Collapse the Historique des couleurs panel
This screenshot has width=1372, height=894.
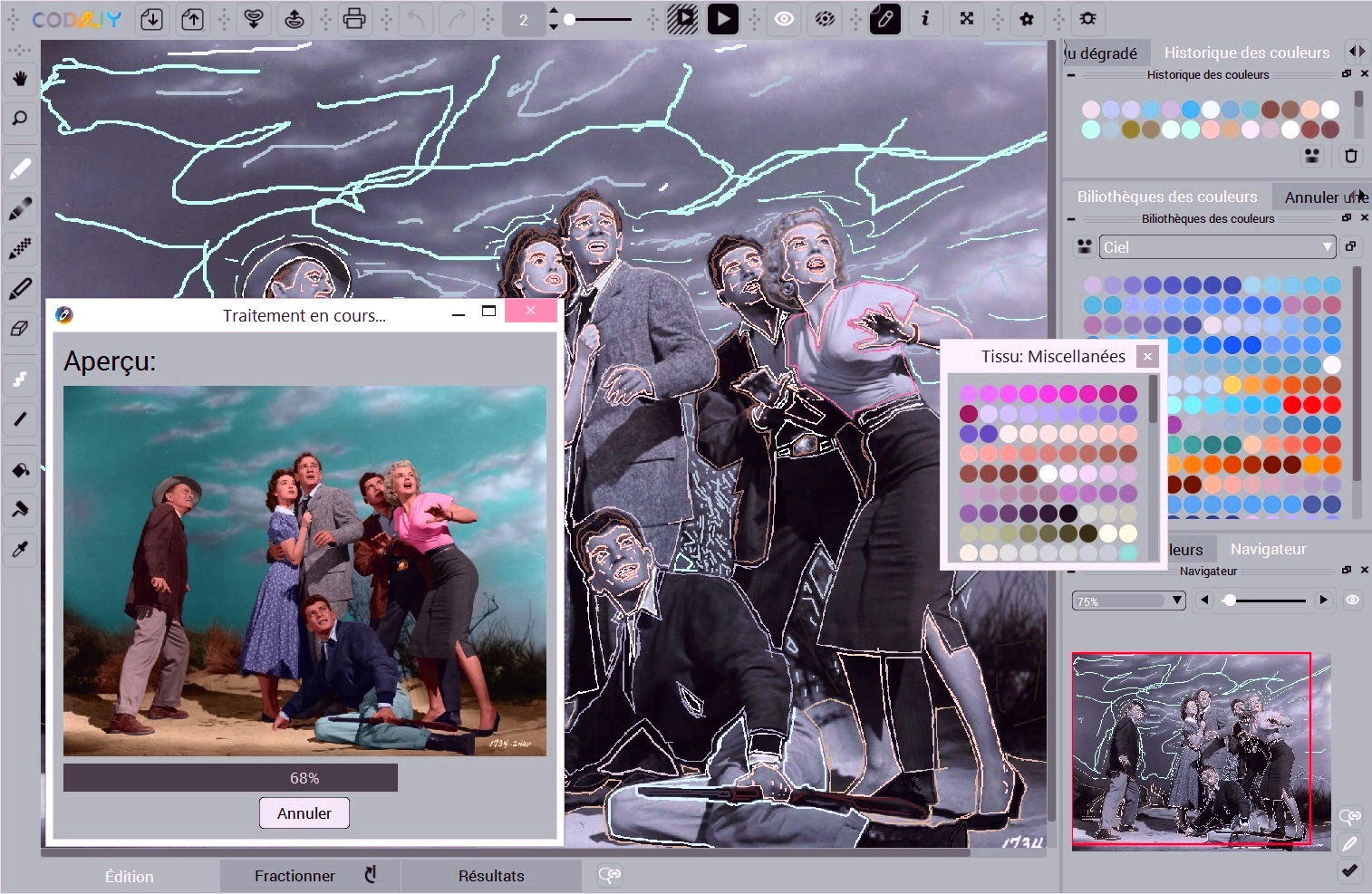click(1071, 75)
